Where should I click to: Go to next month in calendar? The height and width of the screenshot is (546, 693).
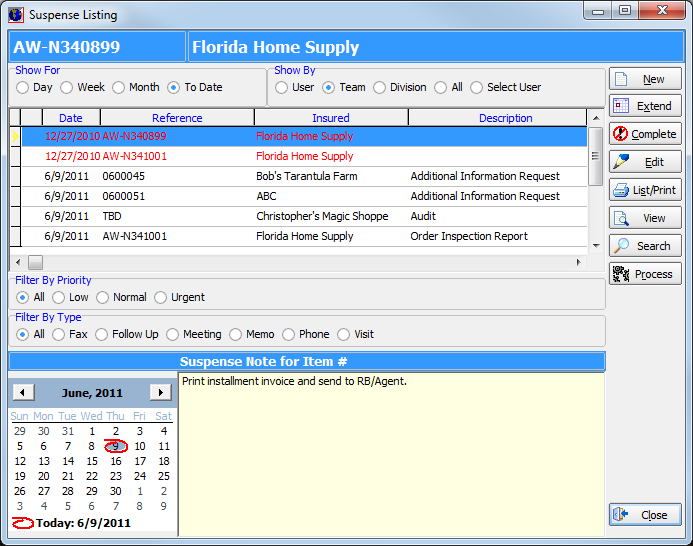tap(159, 392)
